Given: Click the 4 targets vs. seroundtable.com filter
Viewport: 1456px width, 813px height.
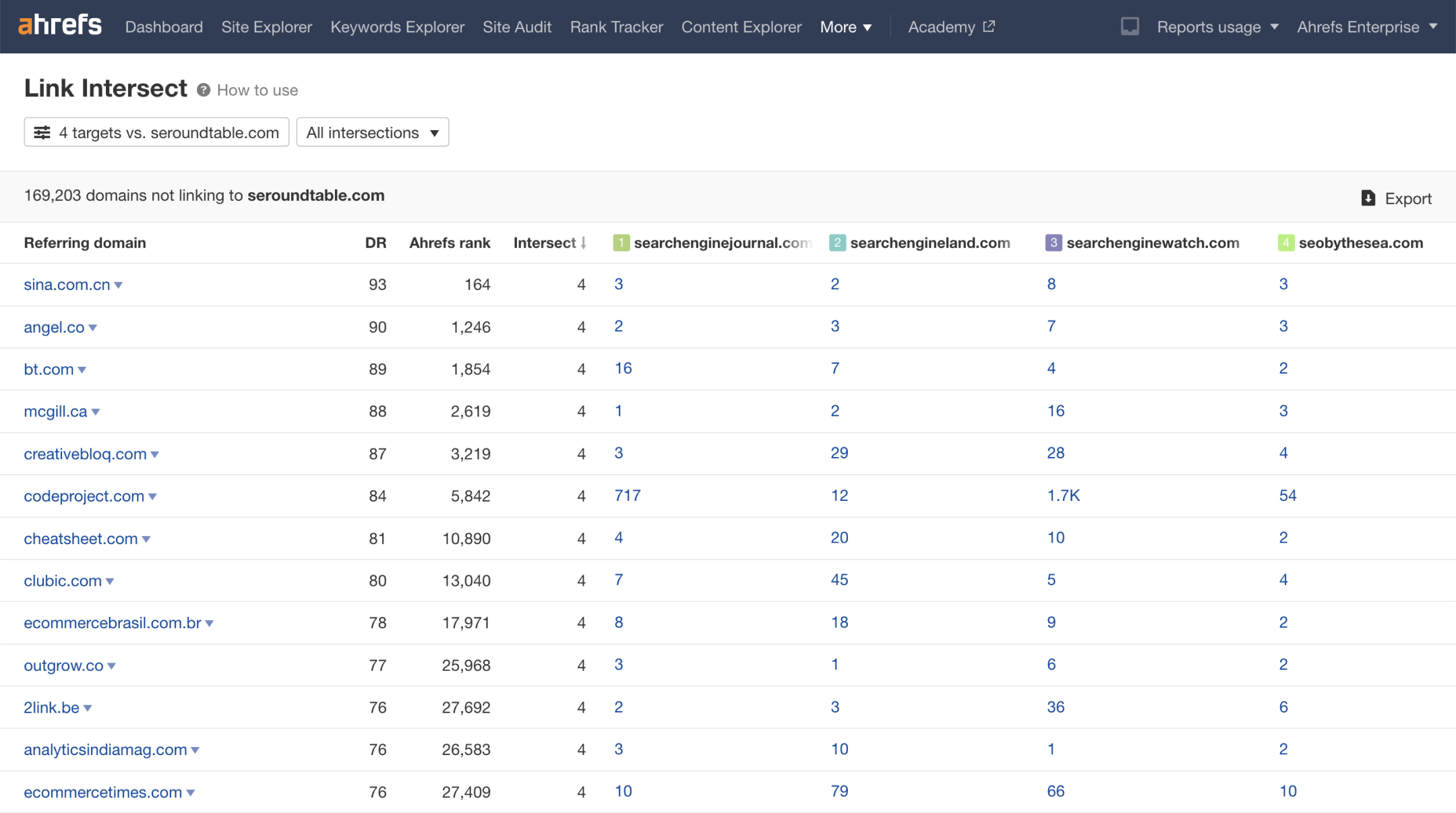Looking at the screenshot, I should (155, 132).
